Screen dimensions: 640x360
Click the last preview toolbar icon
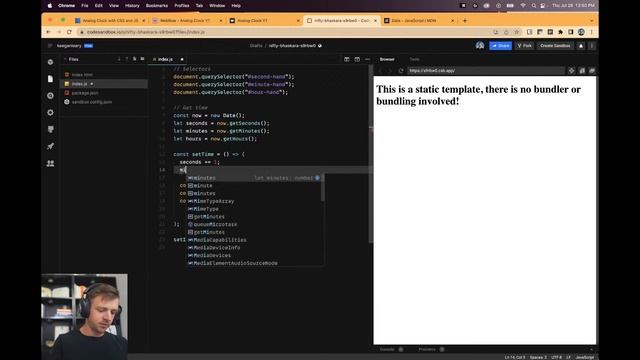(592, 71)
